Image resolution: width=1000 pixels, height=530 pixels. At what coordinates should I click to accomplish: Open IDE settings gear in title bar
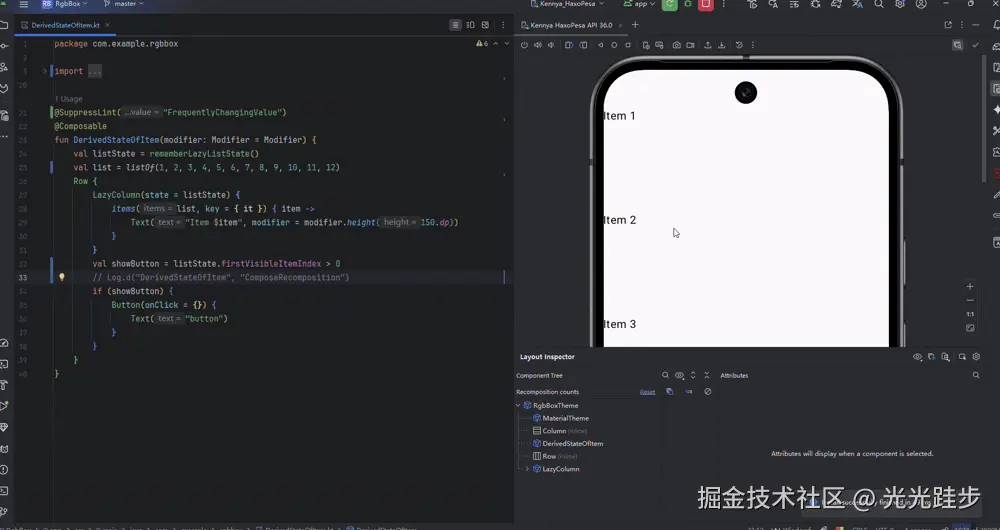point(900,4)
